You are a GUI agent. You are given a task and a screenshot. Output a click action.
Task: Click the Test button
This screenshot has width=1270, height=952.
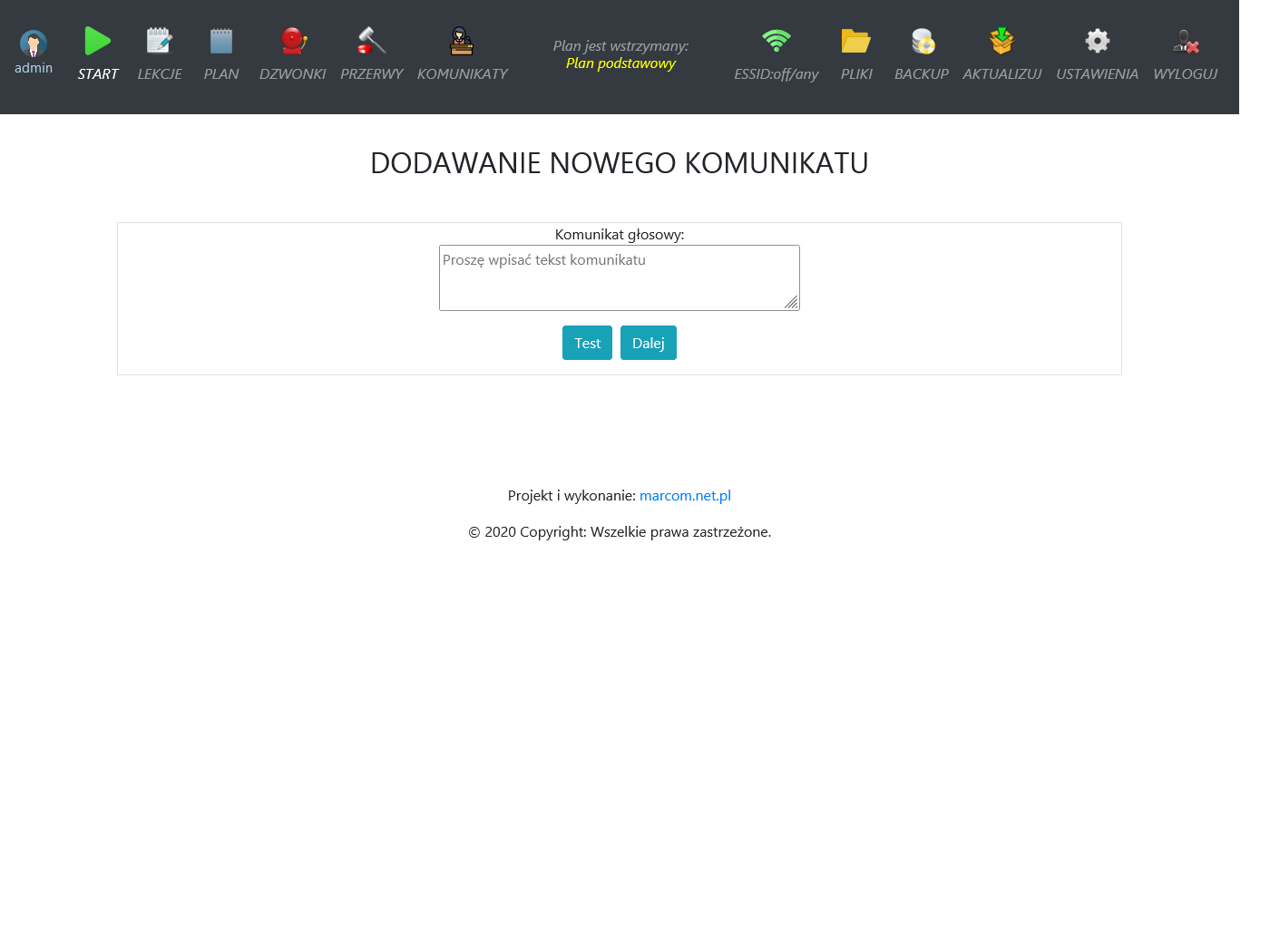click(587, 343)
